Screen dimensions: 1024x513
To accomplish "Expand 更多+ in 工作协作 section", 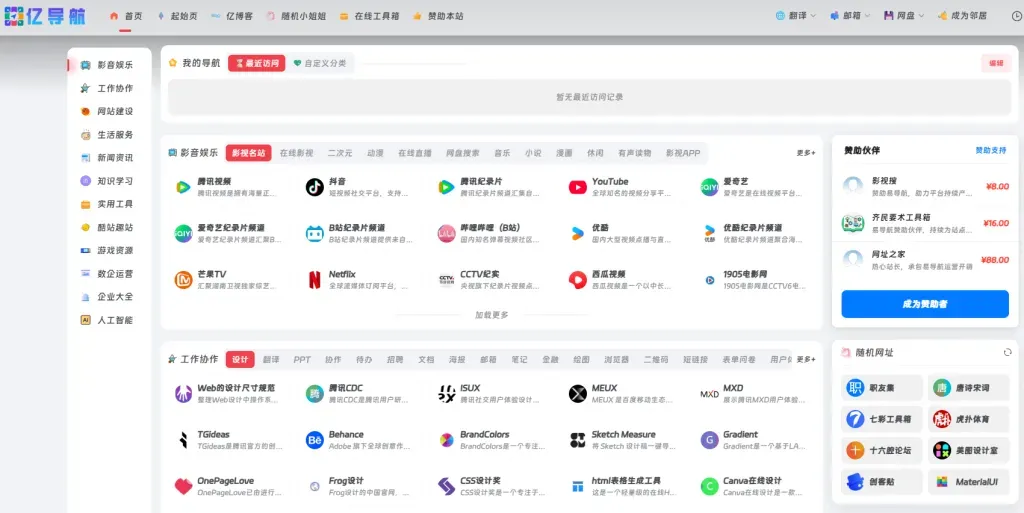I will click(805, 360).
